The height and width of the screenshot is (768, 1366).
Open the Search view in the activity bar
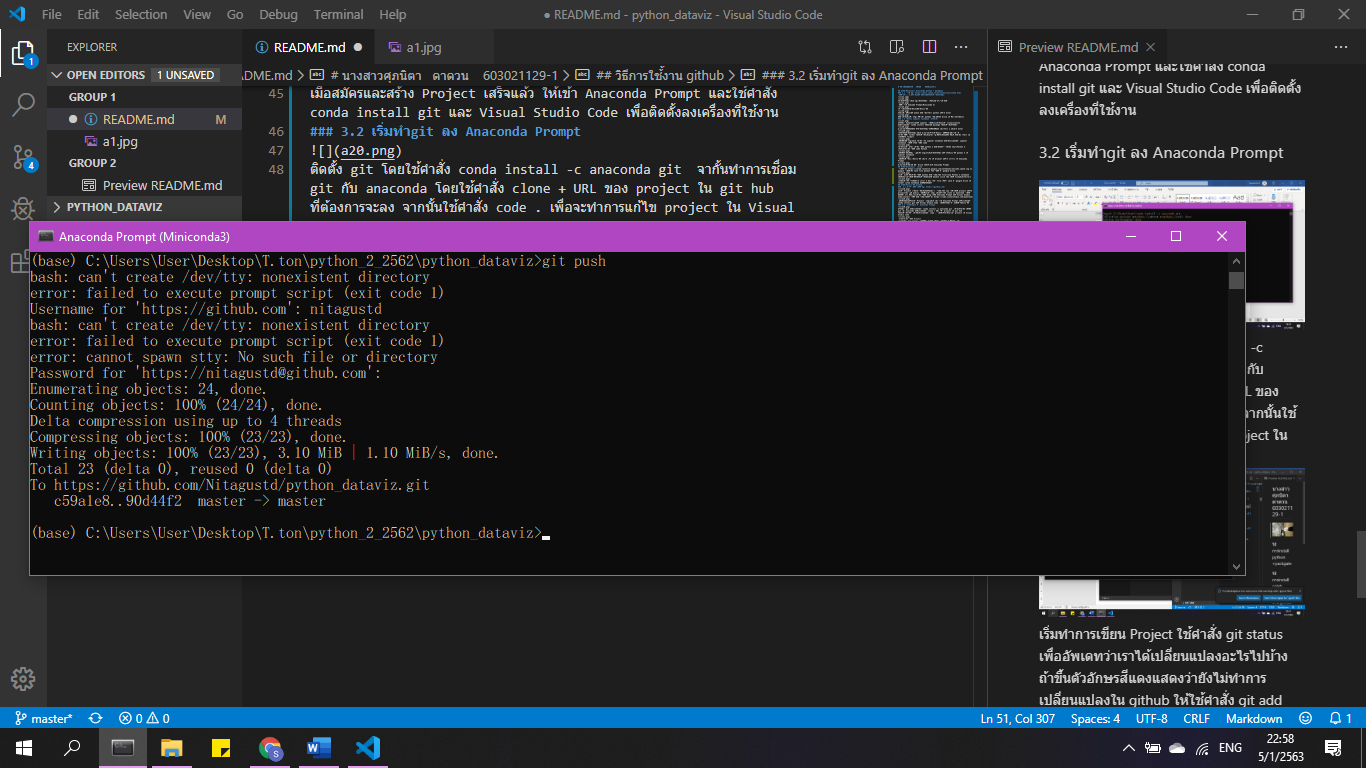coord(23,104)
